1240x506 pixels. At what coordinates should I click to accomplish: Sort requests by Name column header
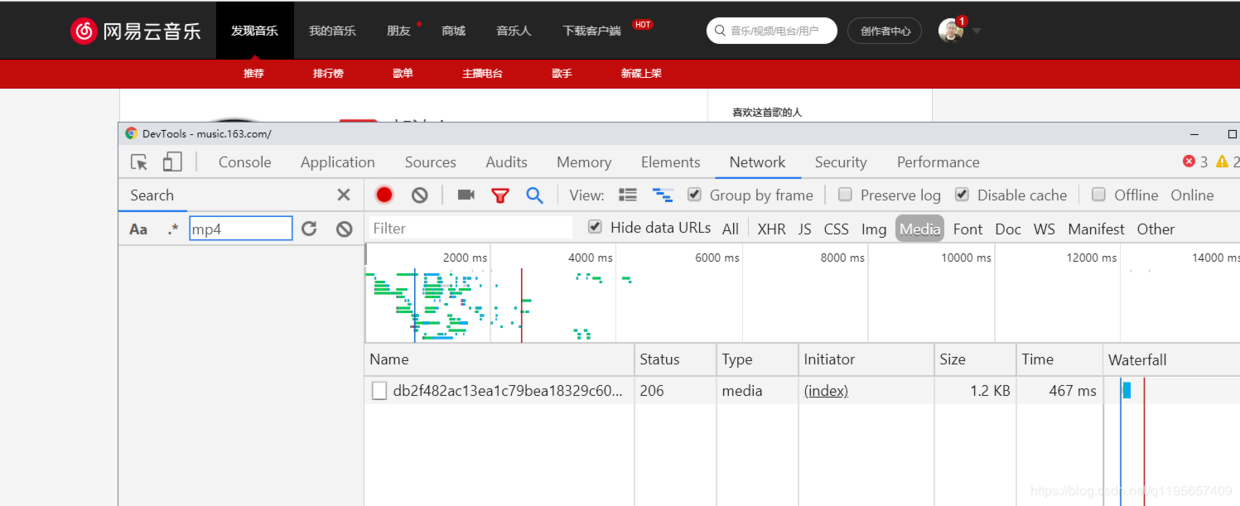pyautogui.click(x=499, y=359)
